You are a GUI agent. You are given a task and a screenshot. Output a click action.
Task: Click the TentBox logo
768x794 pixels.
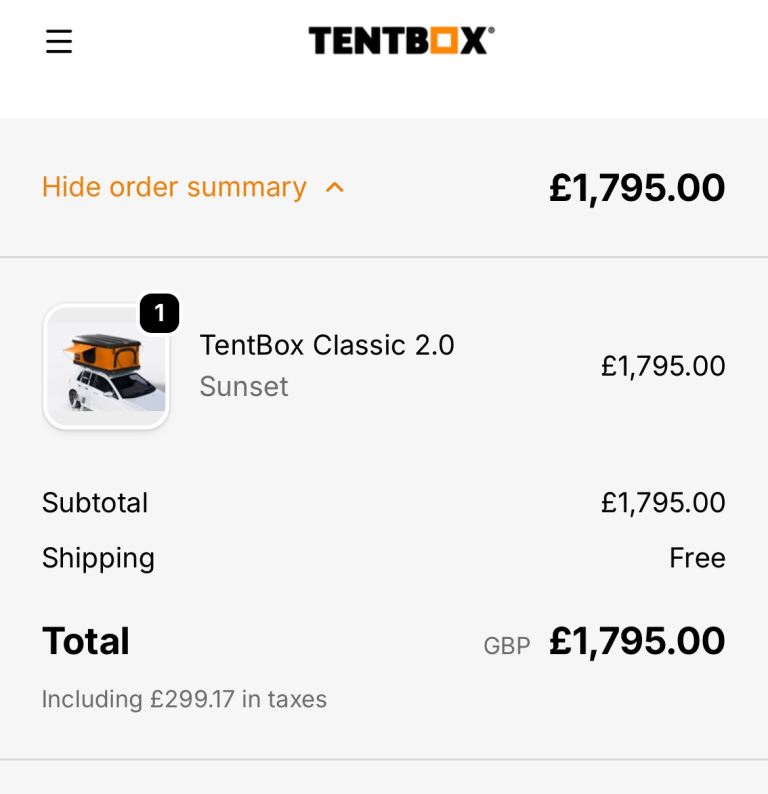[400, 41]
